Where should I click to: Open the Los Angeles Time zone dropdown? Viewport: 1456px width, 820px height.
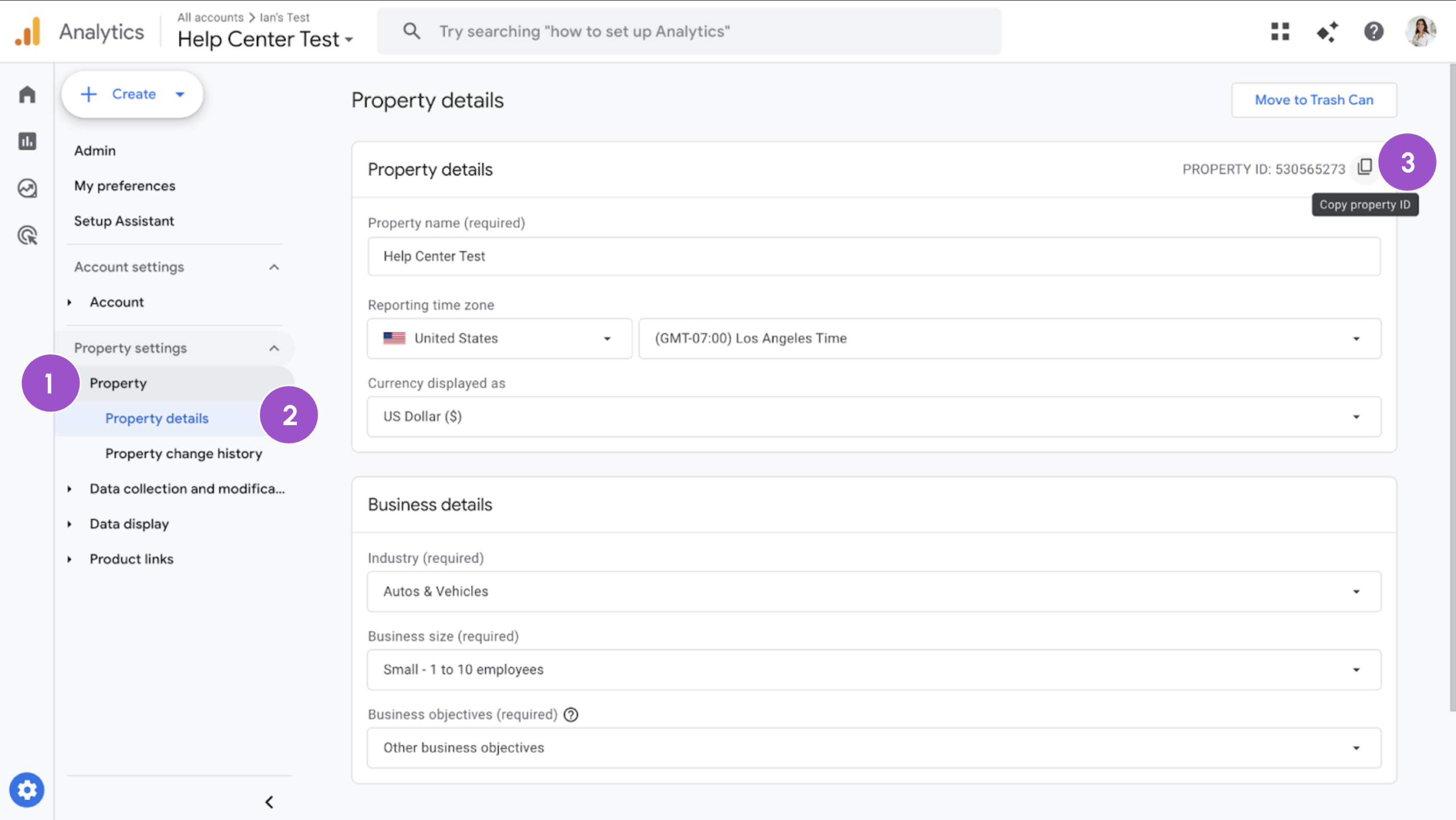(1010, 339)
